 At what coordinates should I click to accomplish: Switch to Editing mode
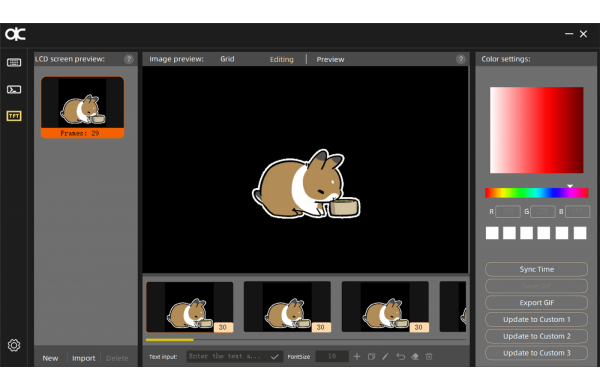[x=282, y=59]
